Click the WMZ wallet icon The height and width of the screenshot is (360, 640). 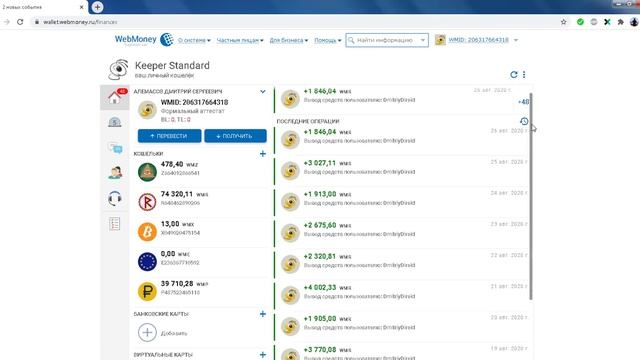click(147, 172)
